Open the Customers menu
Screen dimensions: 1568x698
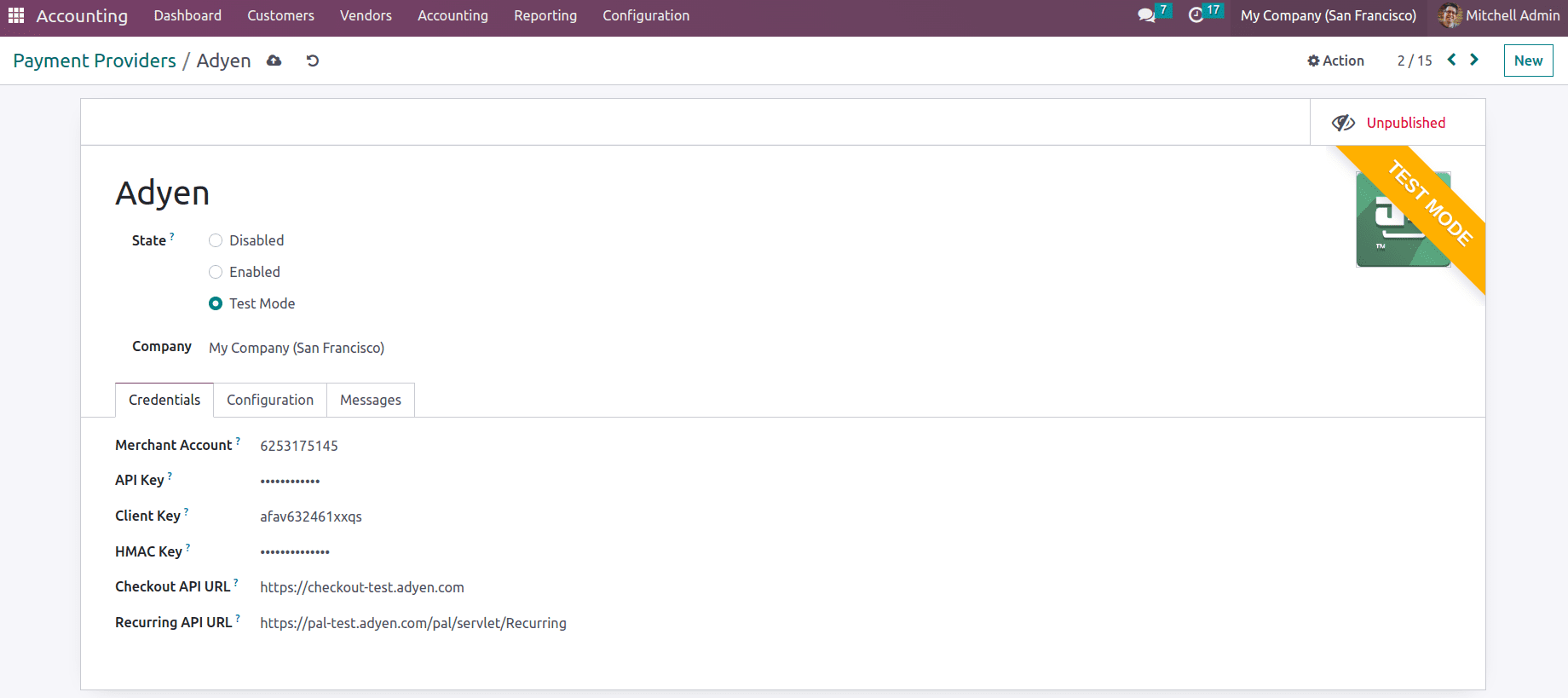tap(280, 15)
